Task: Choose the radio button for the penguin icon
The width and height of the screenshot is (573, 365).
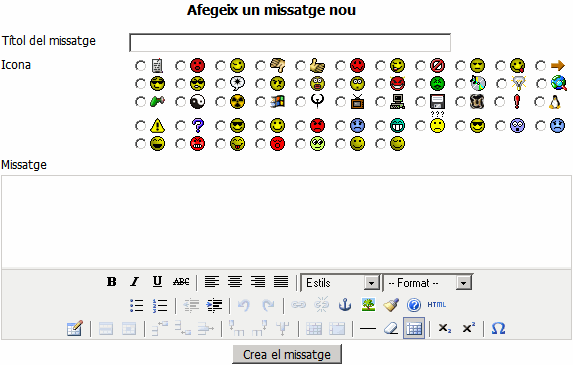Action: point(540,102)
